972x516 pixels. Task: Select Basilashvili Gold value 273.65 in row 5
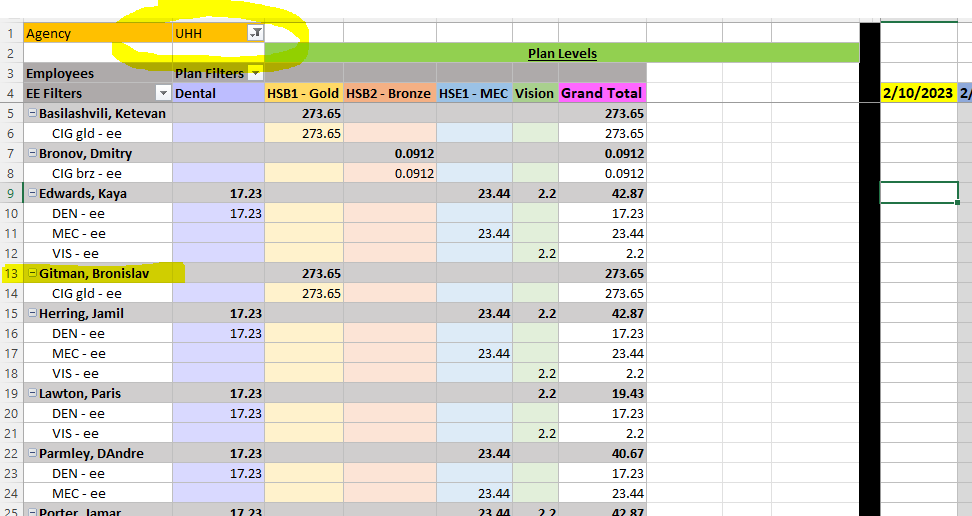[304, 113]
